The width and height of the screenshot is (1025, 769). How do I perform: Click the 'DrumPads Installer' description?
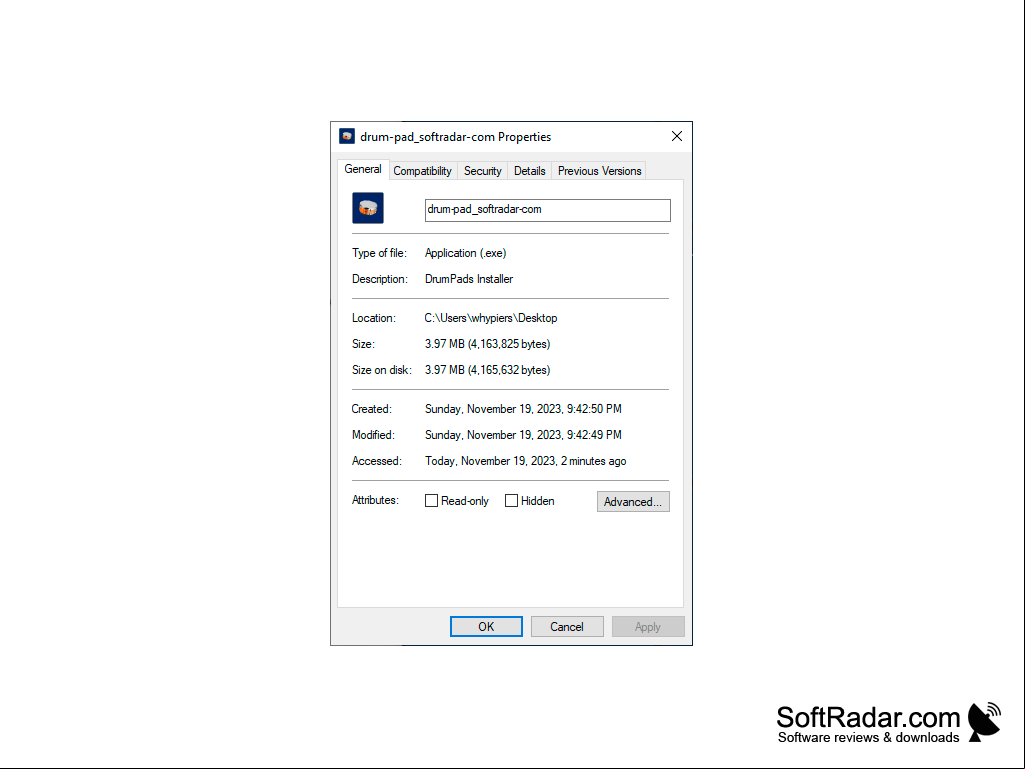(469, 279)
